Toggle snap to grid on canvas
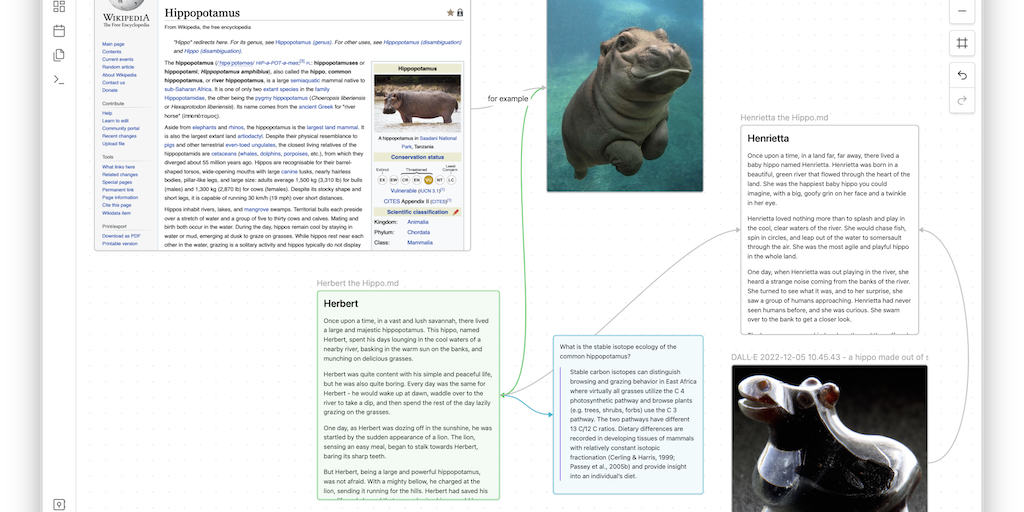The height and width of the screenshot is (512, 1024). click(x=962, y=43)
